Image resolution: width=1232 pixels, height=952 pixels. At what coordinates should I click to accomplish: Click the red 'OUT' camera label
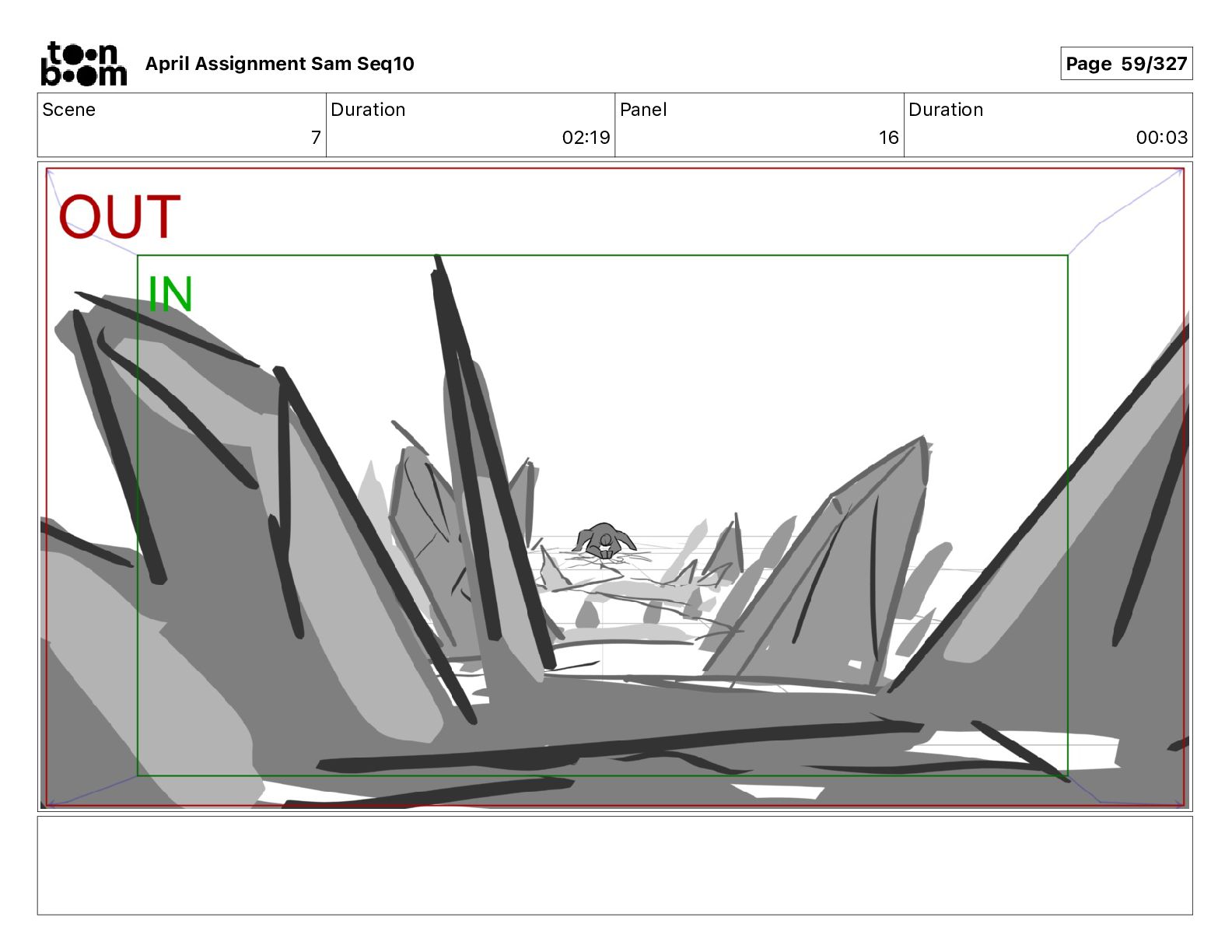pos(120,217)
